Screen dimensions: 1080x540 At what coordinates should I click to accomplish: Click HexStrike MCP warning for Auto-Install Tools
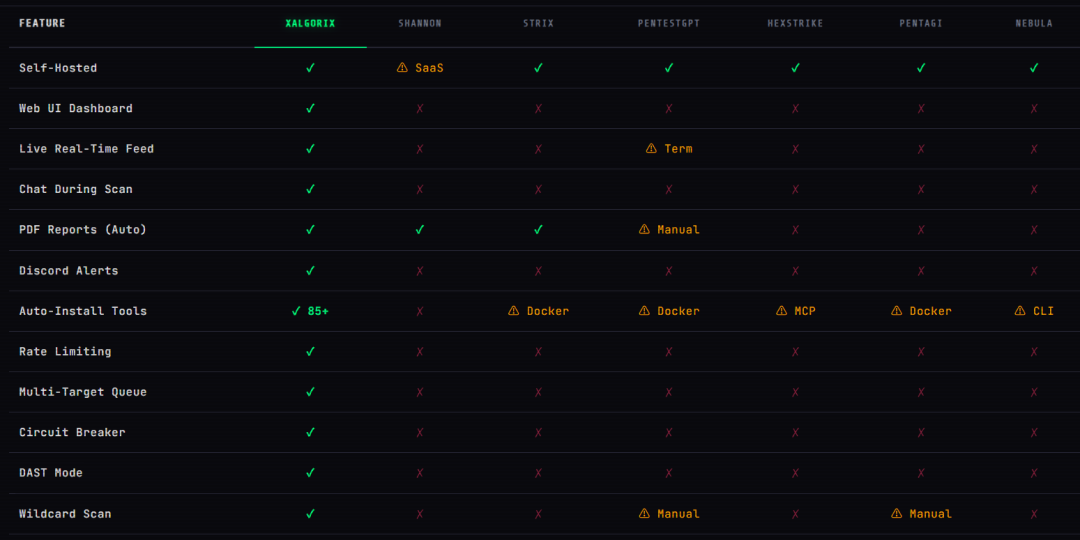[x=795, y=311]
